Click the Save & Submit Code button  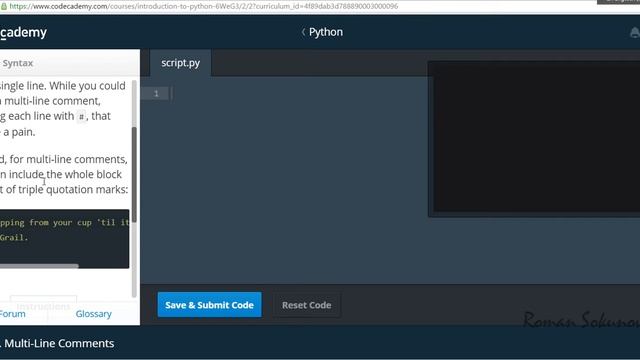209,305
